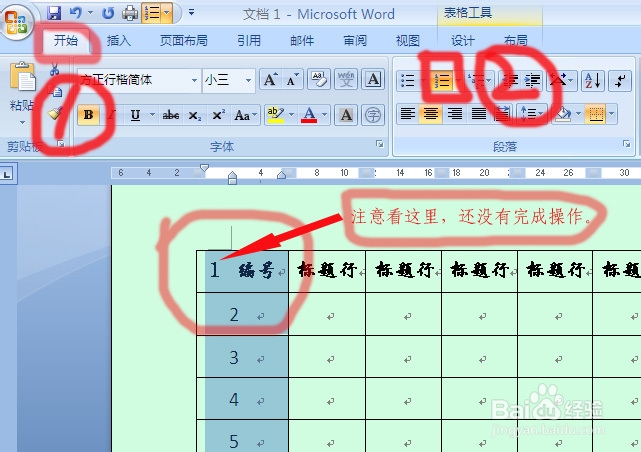Apply yellow text highlight color
Screen dimensions: 641x452
[x=276, y=114]
